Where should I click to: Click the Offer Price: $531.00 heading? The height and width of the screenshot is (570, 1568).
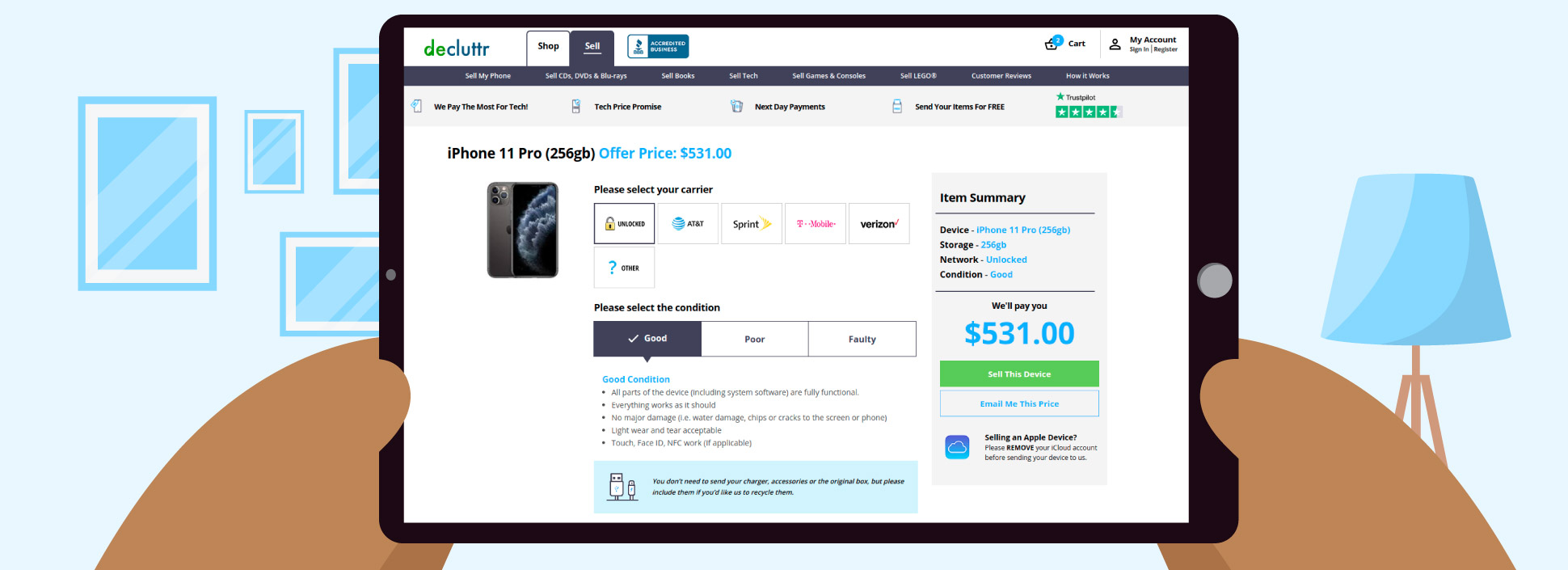click(665, 154)
